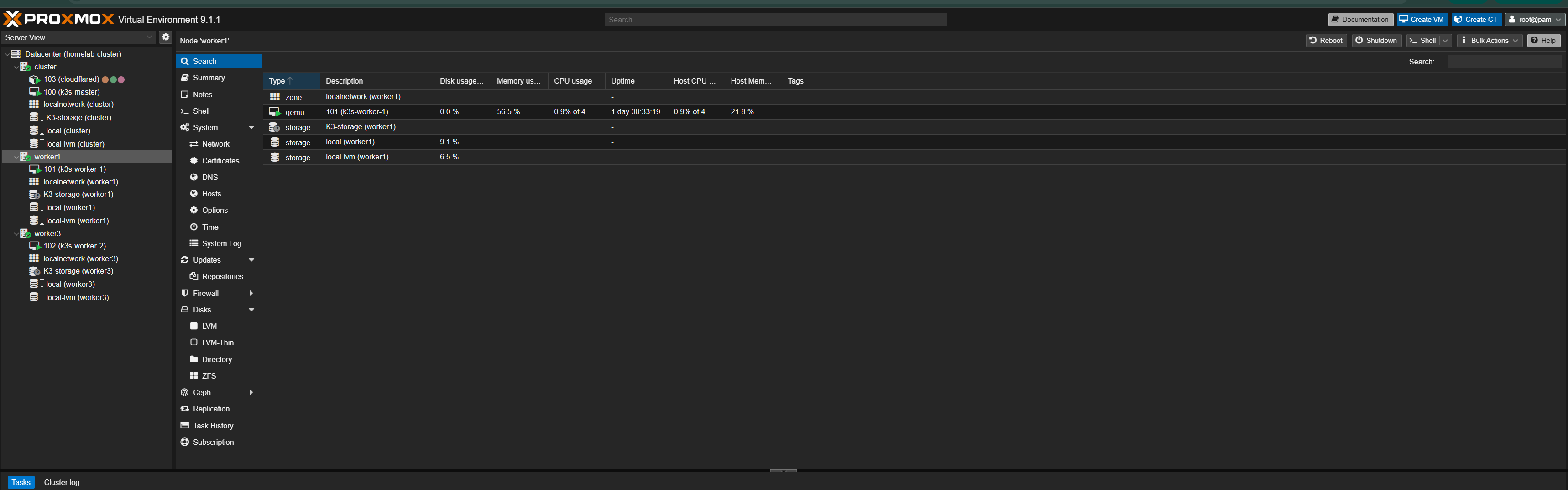The height and width of the screenshot is (490, 1568).
Task: Click the Create VM button
Action: click(1422, 19)
